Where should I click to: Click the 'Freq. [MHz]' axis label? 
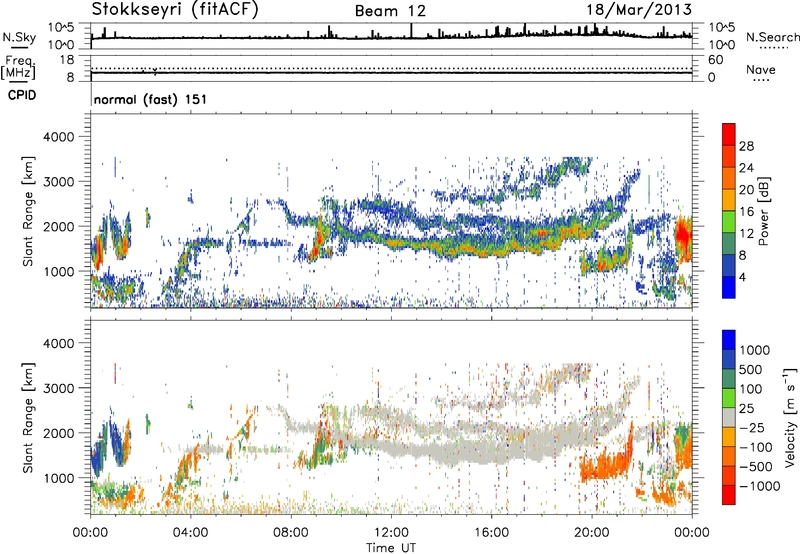click(18, 67)
